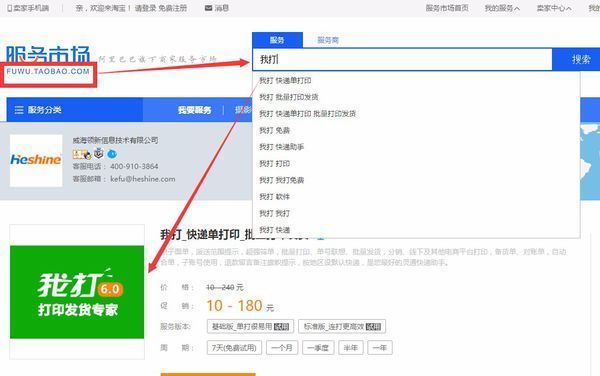Click the Heshine company logo
This screenshot has width=600, height=376.
36,160
